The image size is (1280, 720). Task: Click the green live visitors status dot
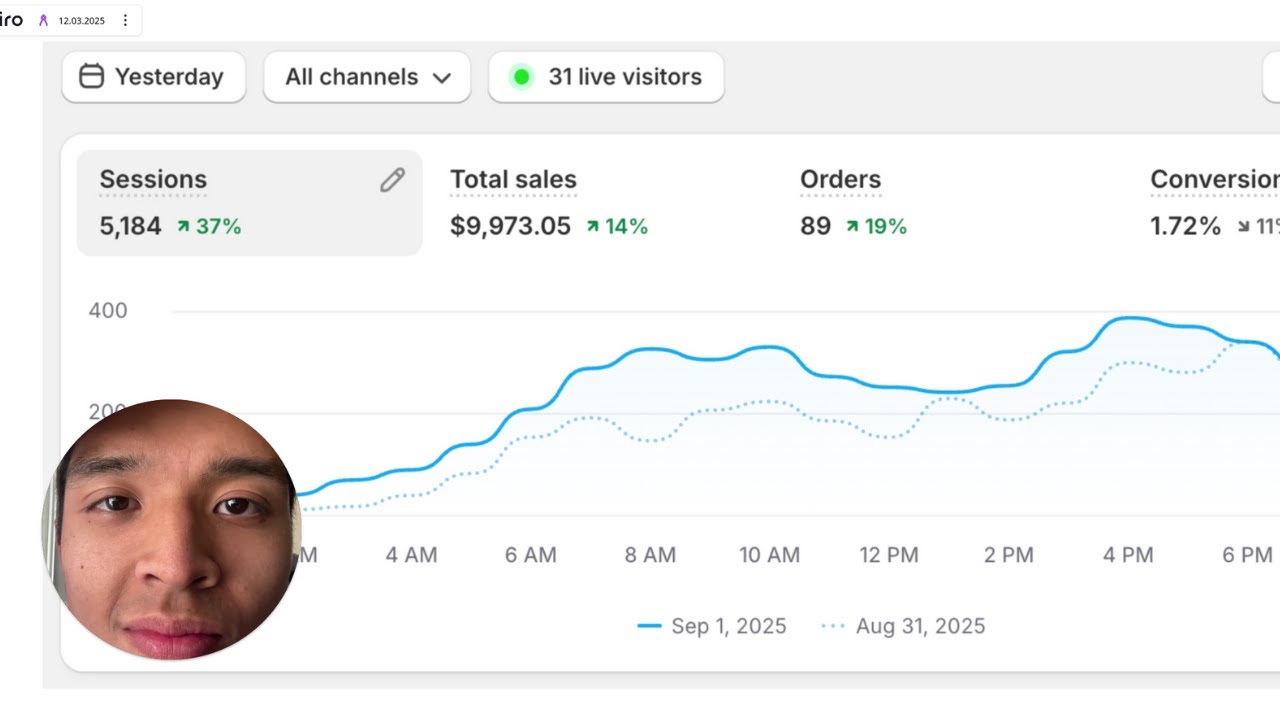521,77
